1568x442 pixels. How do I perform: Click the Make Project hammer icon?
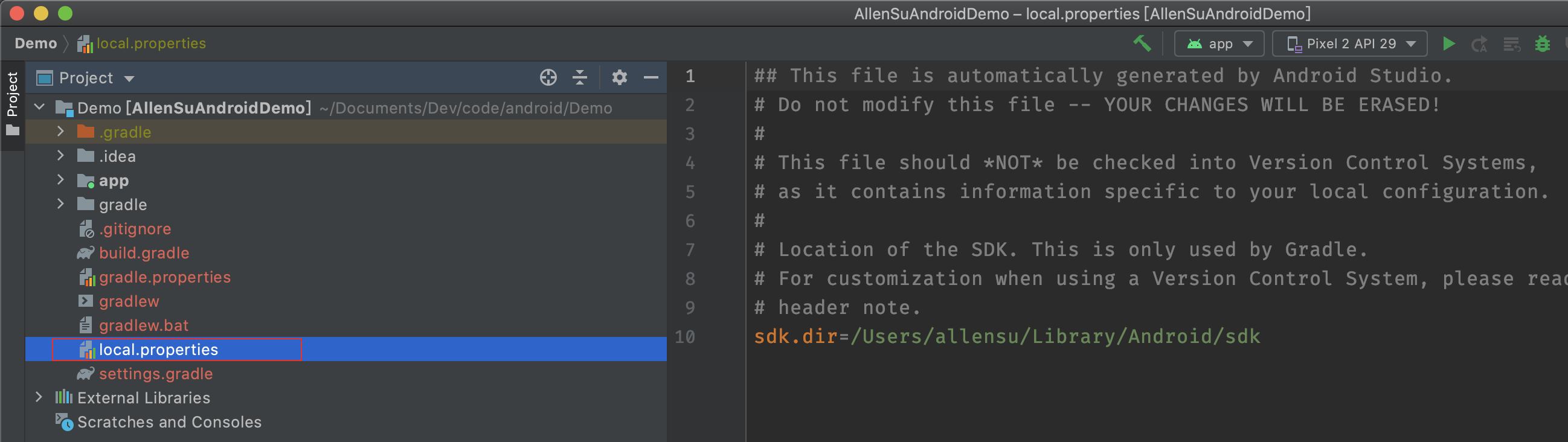point(1142,43)
